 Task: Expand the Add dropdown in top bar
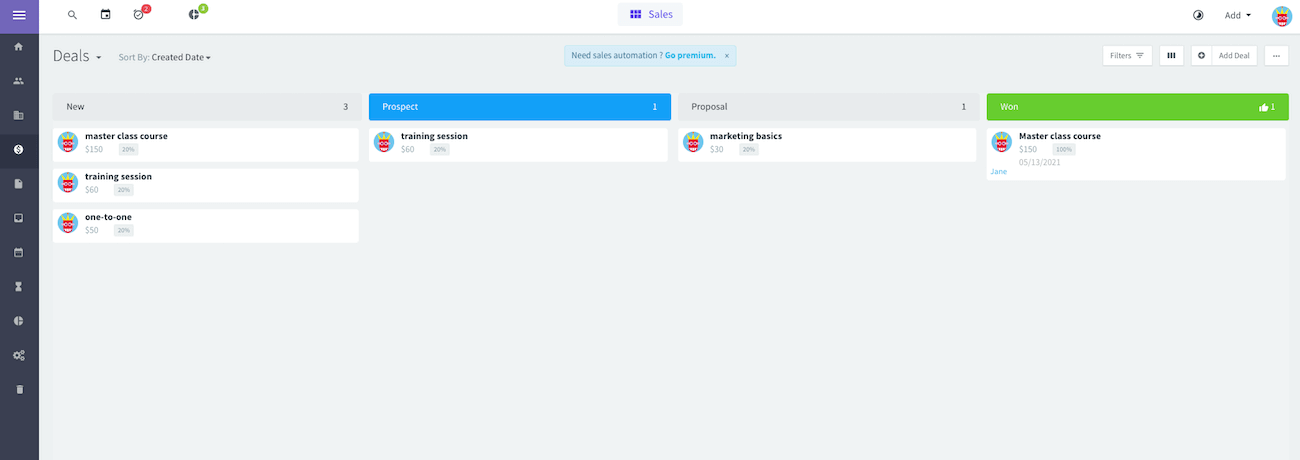1238,15
